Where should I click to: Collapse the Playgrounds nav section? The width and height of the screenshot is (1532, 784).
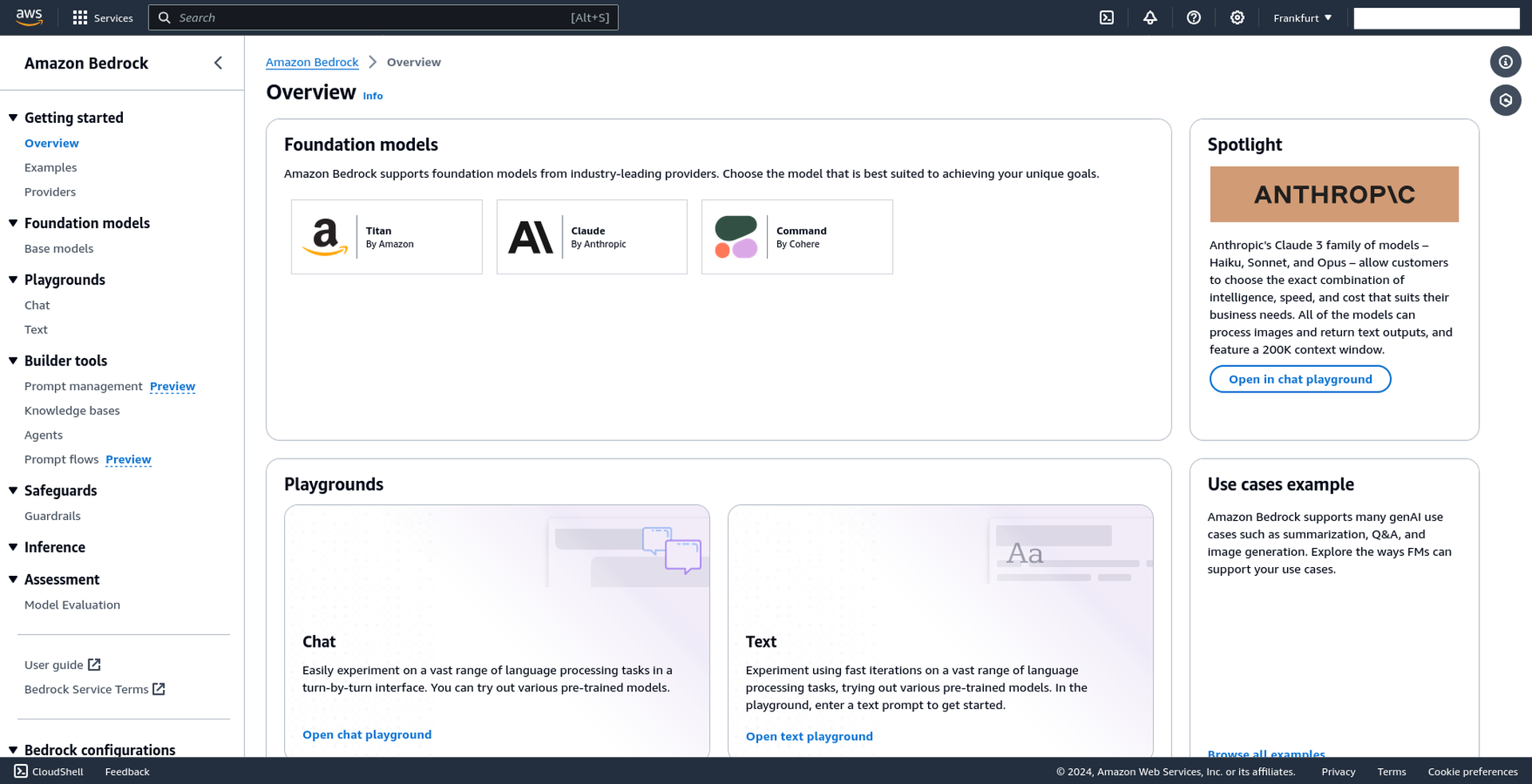[x=13, y=280]
